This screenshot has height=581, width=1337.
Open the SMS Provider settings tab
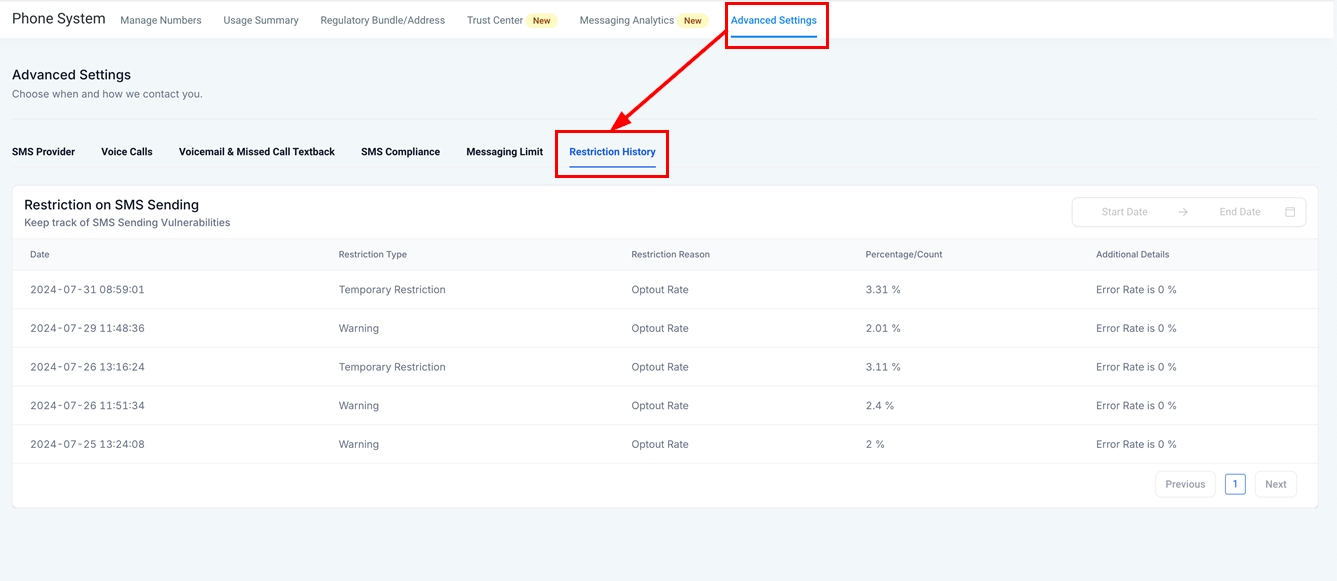[43, 152]
